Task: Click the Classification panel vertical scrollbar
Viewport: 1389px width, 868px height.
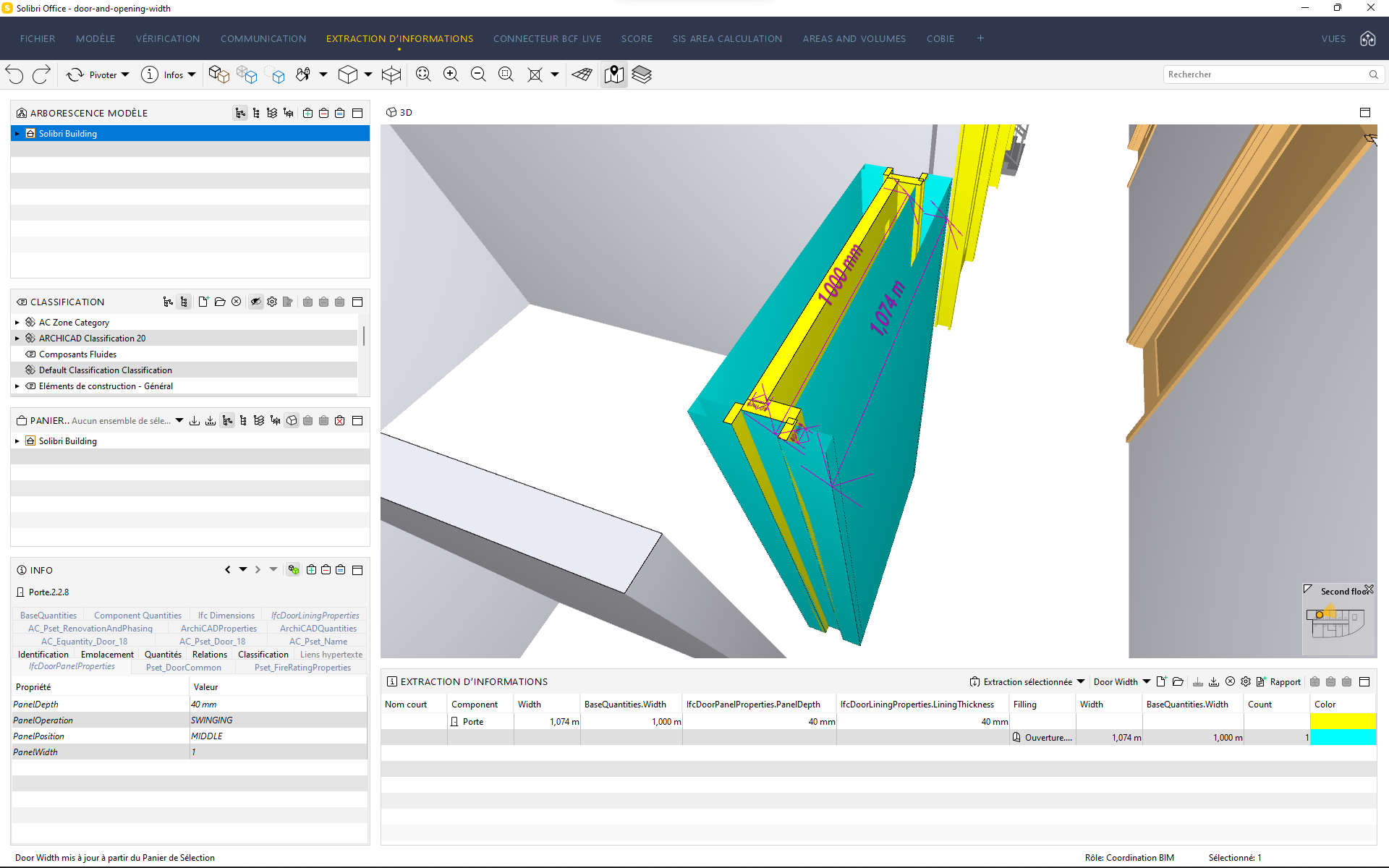Action: [363, 336]
